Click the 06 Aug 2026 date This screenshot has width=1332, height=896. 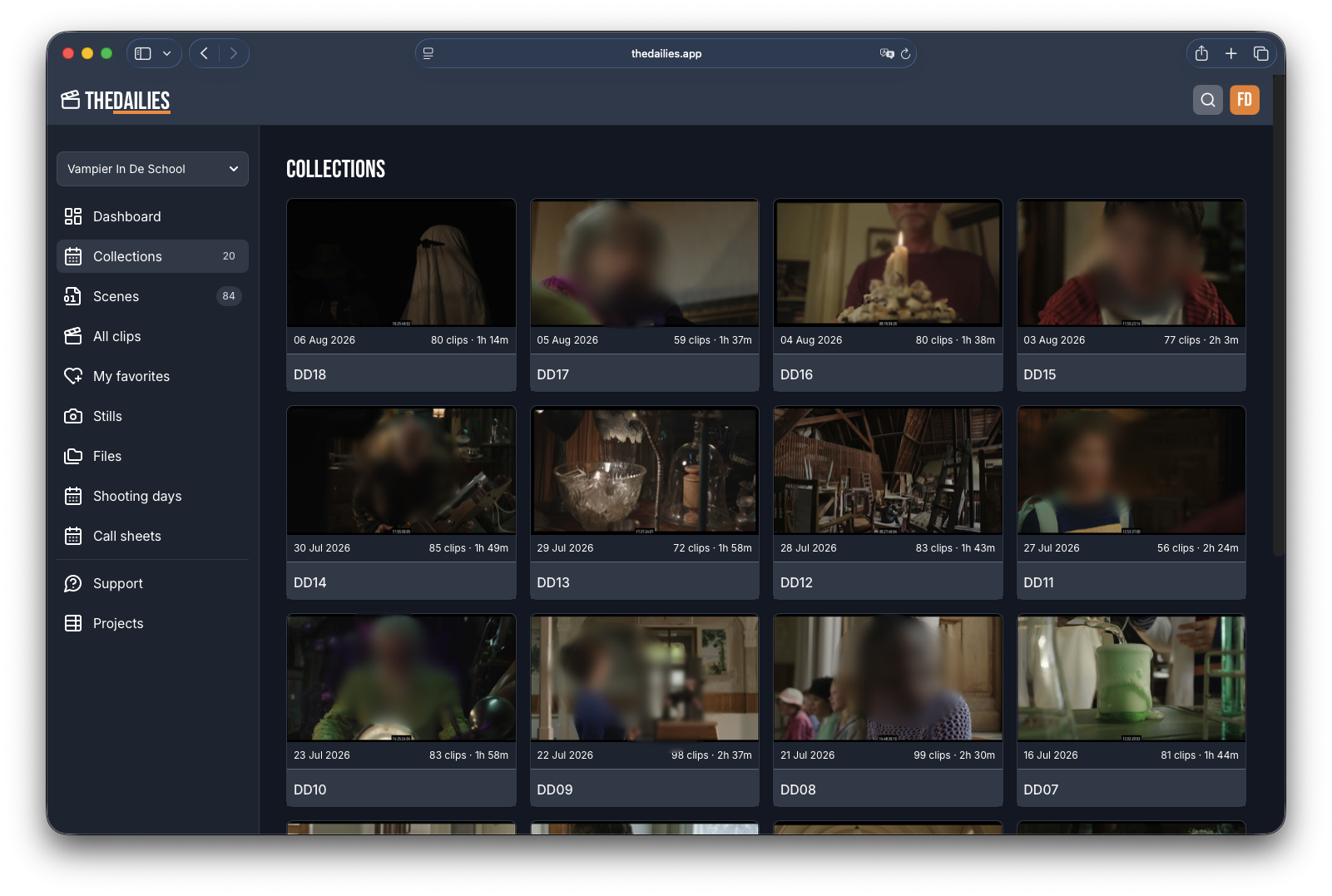[324, 340]
